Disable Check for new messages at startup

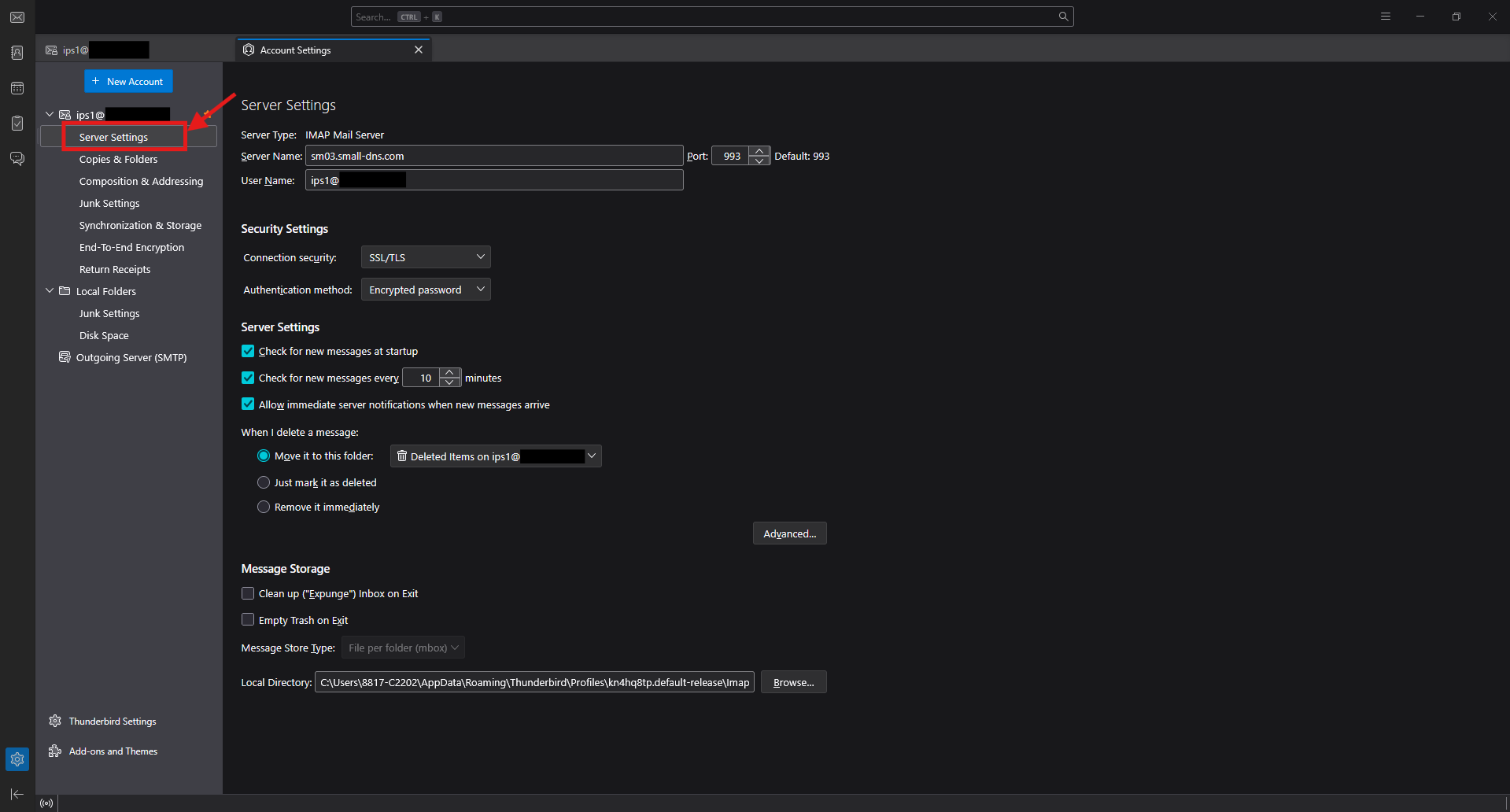(x=248, y=351)
